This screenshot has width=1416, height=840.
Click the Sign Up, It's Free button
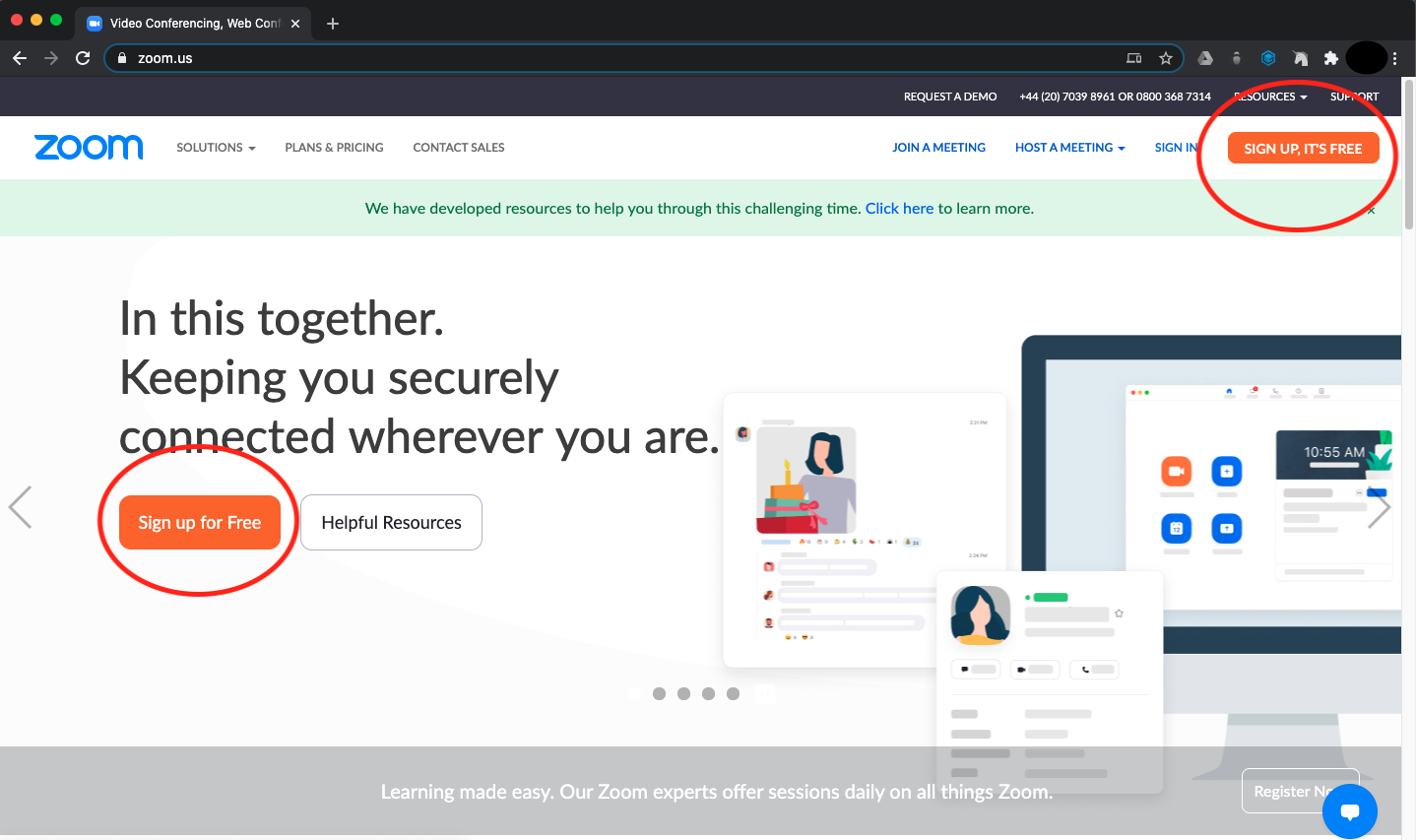point(1303,149)
